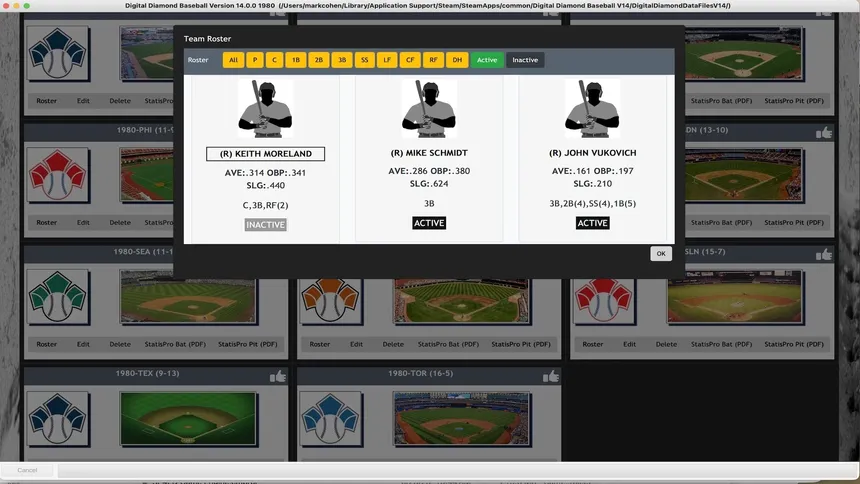Click the thumbs-up icon on 1980-TEX card
The width and height of the screenshot is (860, 484).
[278, 376]
